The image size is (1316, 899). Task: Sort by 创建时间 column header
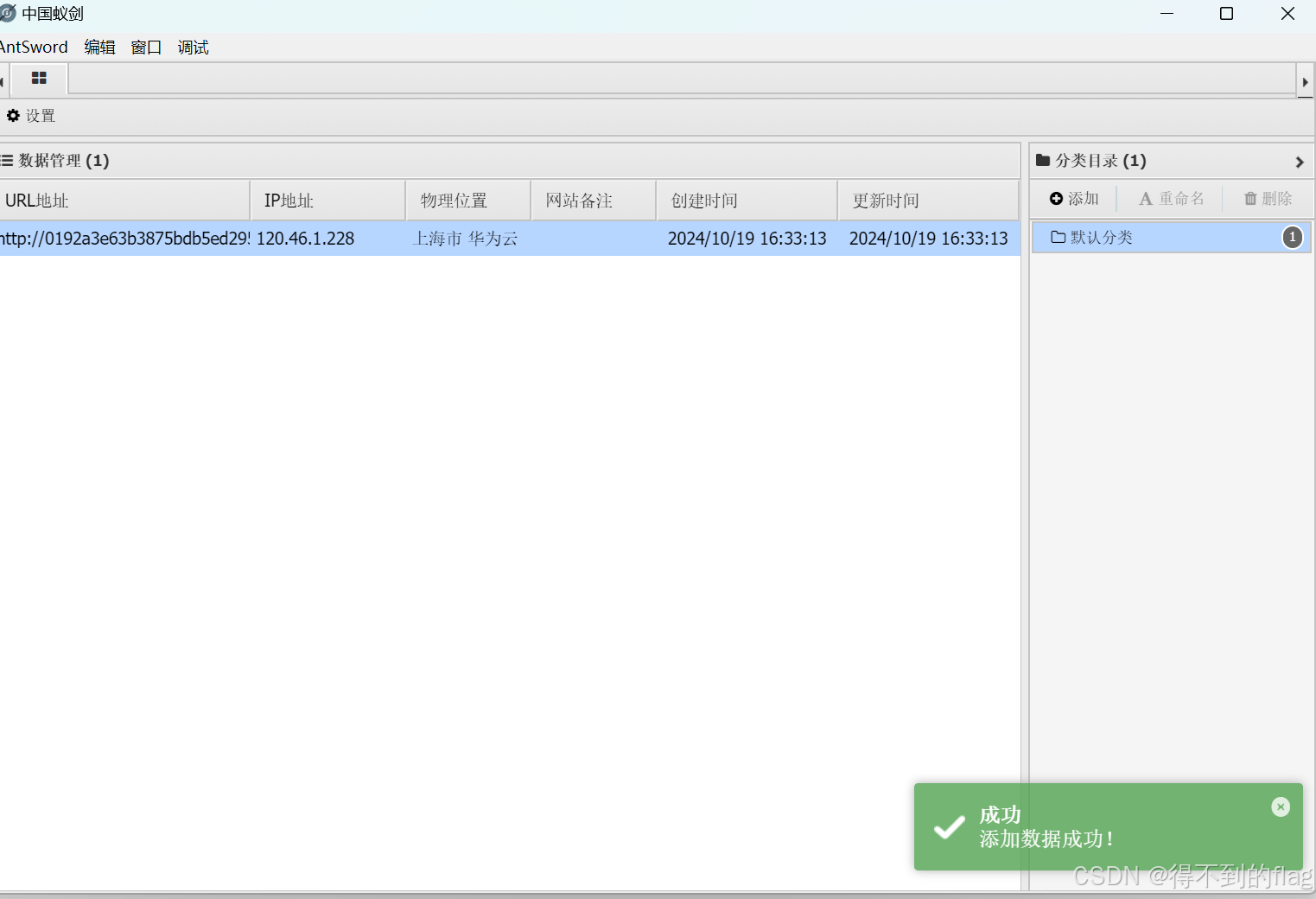(x=747, y=201)
